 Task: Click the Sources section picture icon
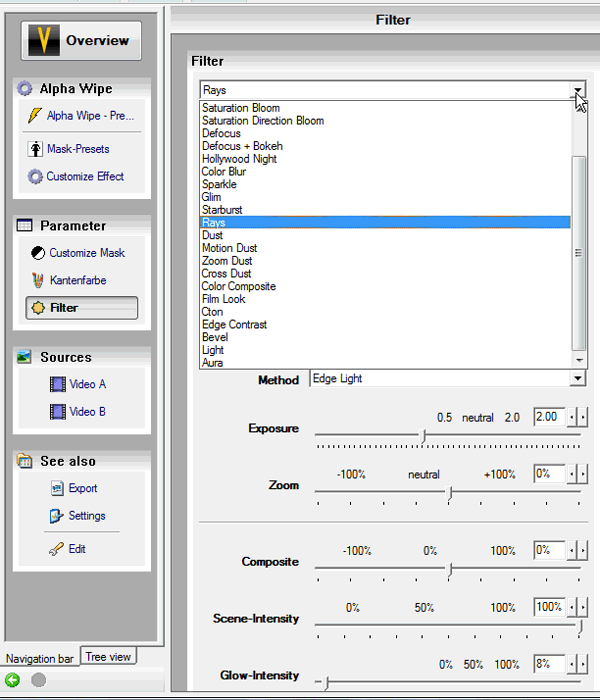point(24,357)
